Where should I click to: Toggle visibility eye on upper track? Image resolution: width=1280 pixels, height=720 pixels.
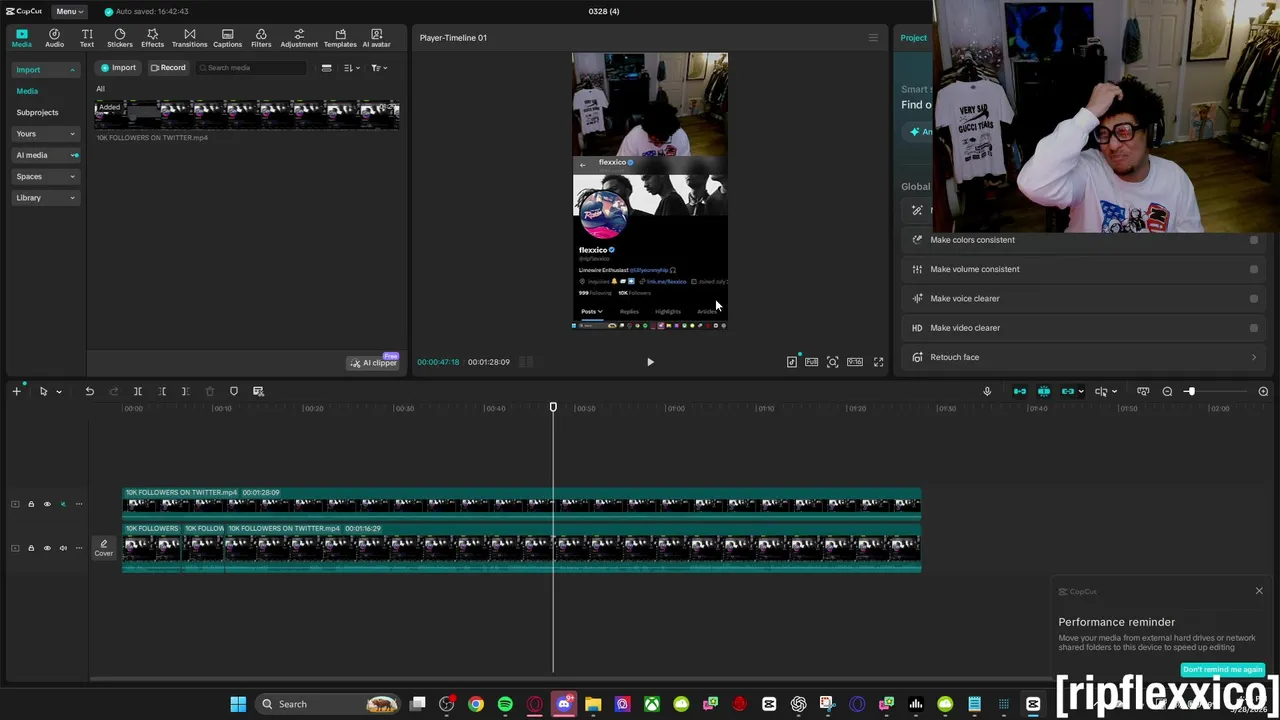(x=47, y=504)
